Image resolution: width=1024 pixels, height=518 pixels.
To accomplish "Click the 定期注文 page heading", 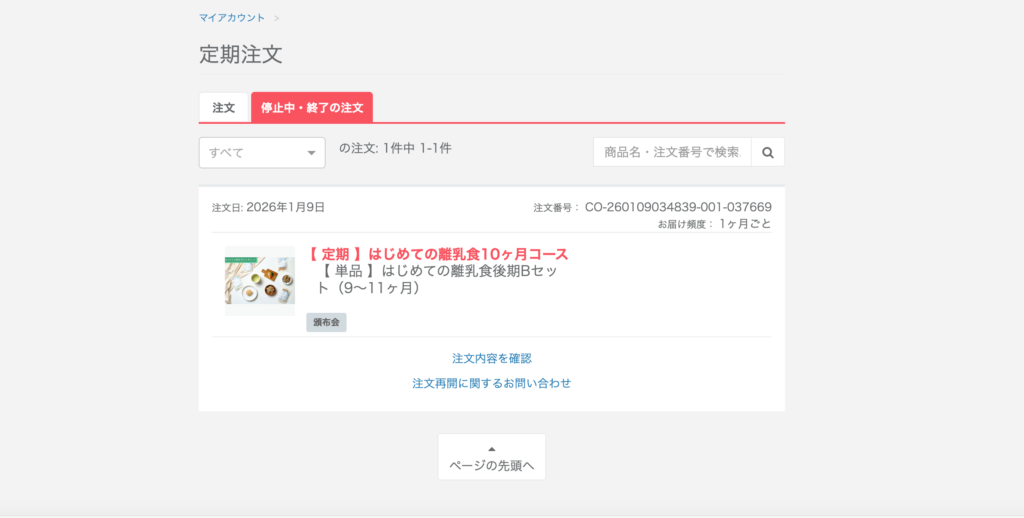I will [240, 55].
